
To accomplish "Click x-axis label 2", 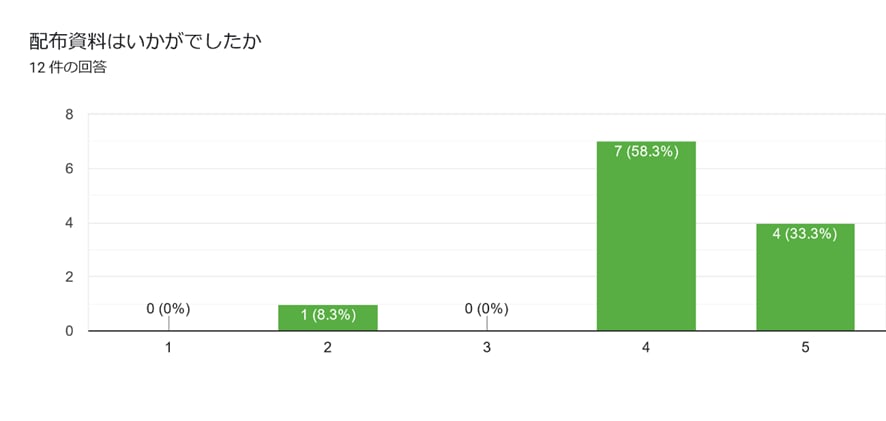I will pyautogui.click(x=328, y=349).
